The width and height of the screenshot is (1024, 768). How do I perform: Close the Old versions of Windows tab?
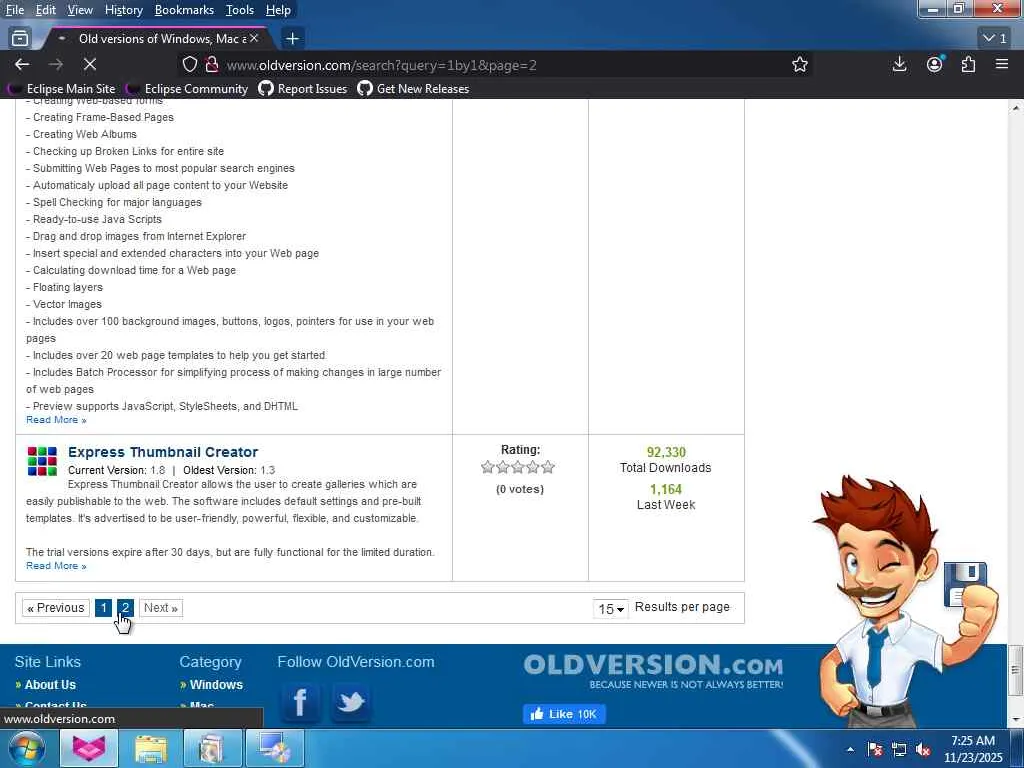point(254,39)
